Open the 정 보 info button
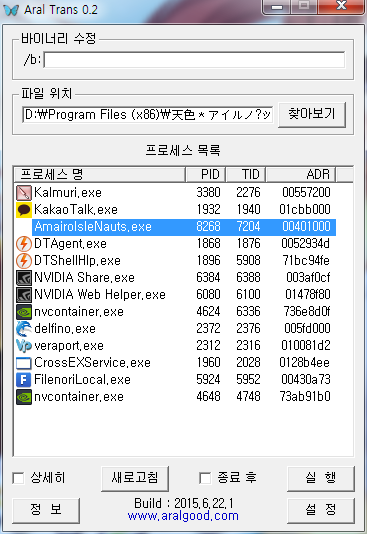 (46, 510)
